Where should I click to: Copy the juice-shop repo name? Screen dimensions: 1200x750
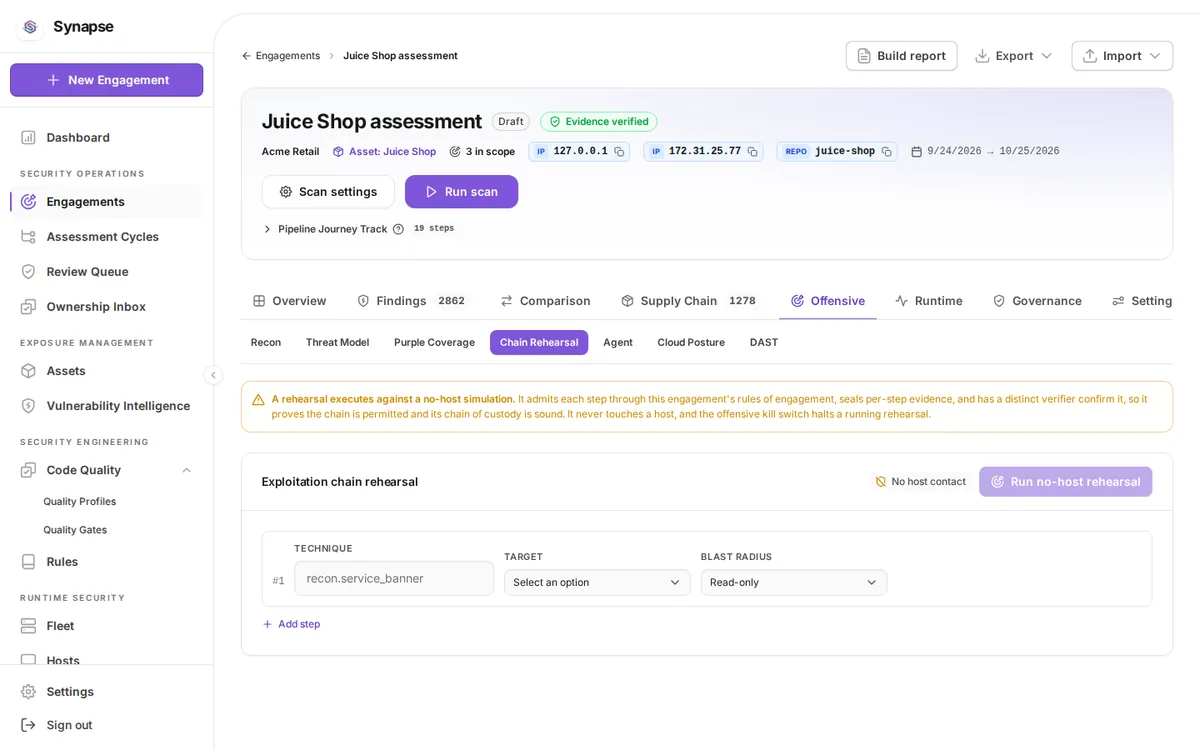coord(886,152)
